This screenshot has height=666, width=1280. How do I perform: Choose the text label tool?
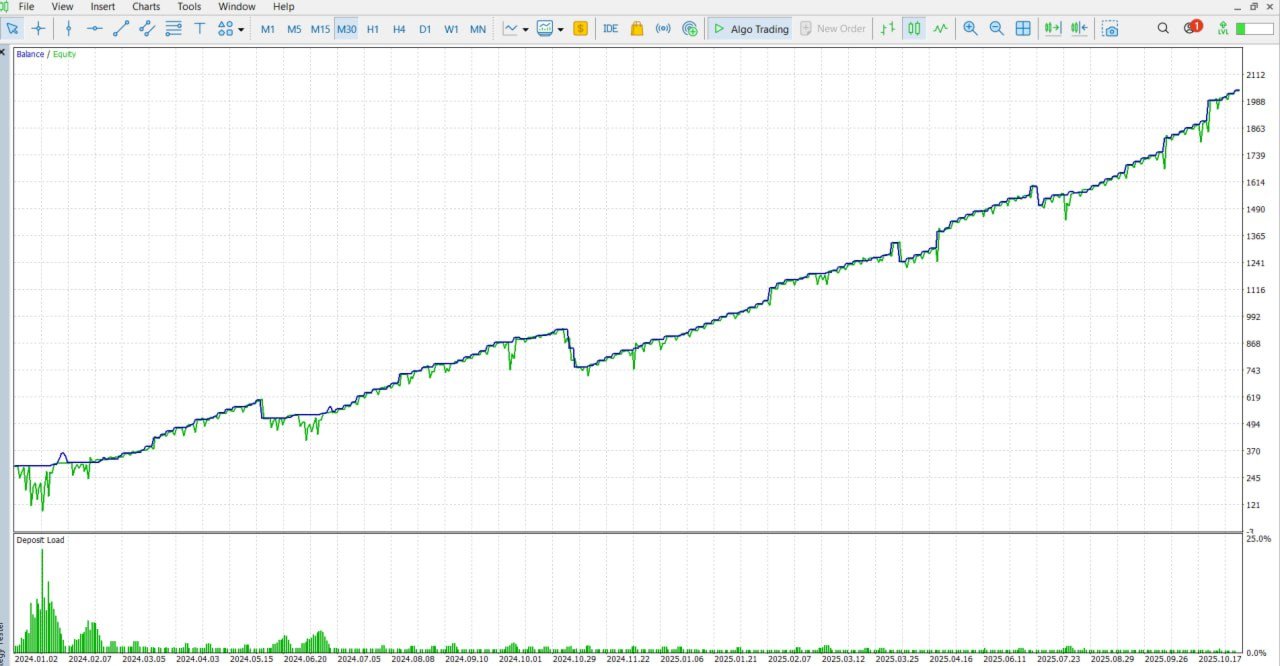point(199,29)
